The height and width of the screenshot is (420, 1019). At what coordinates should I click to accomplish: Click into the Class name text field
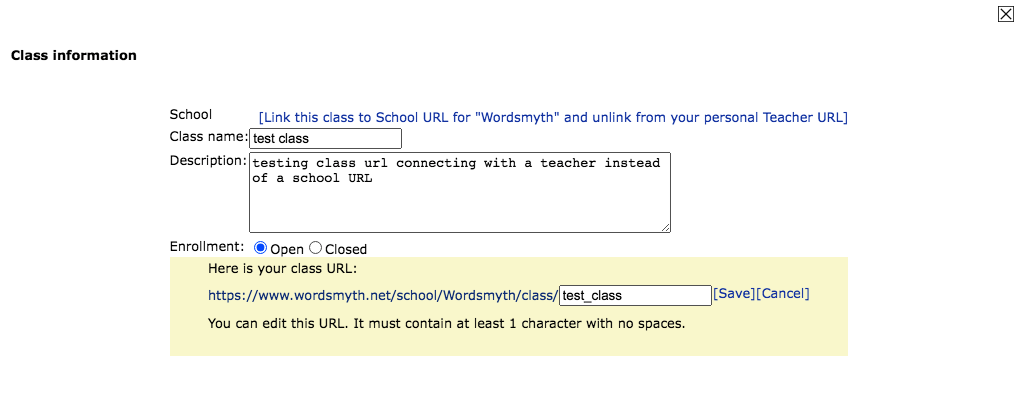pyautogui.click(x=325, y=138)
